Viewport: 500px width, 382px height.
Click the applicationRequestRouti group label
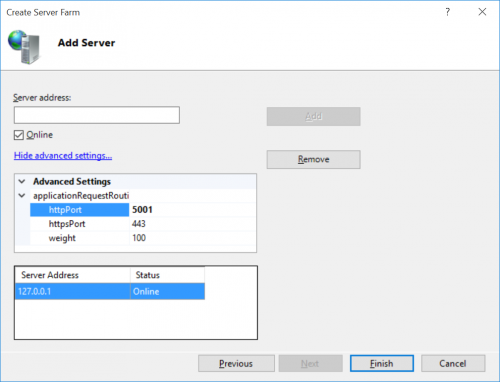[81, 196]
